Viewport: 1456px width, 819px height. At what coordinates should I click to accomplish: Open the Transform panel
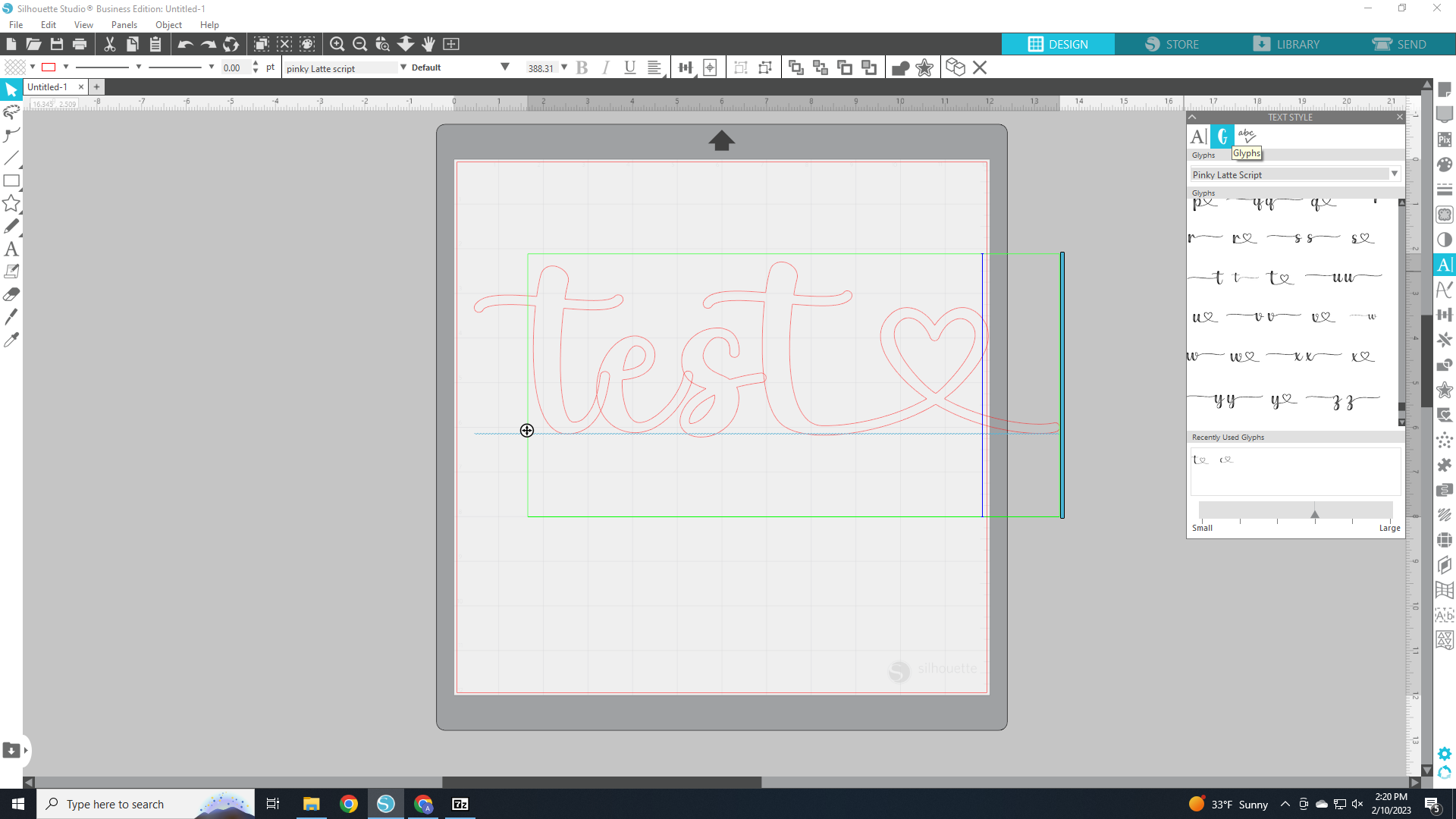(1445, 314)
